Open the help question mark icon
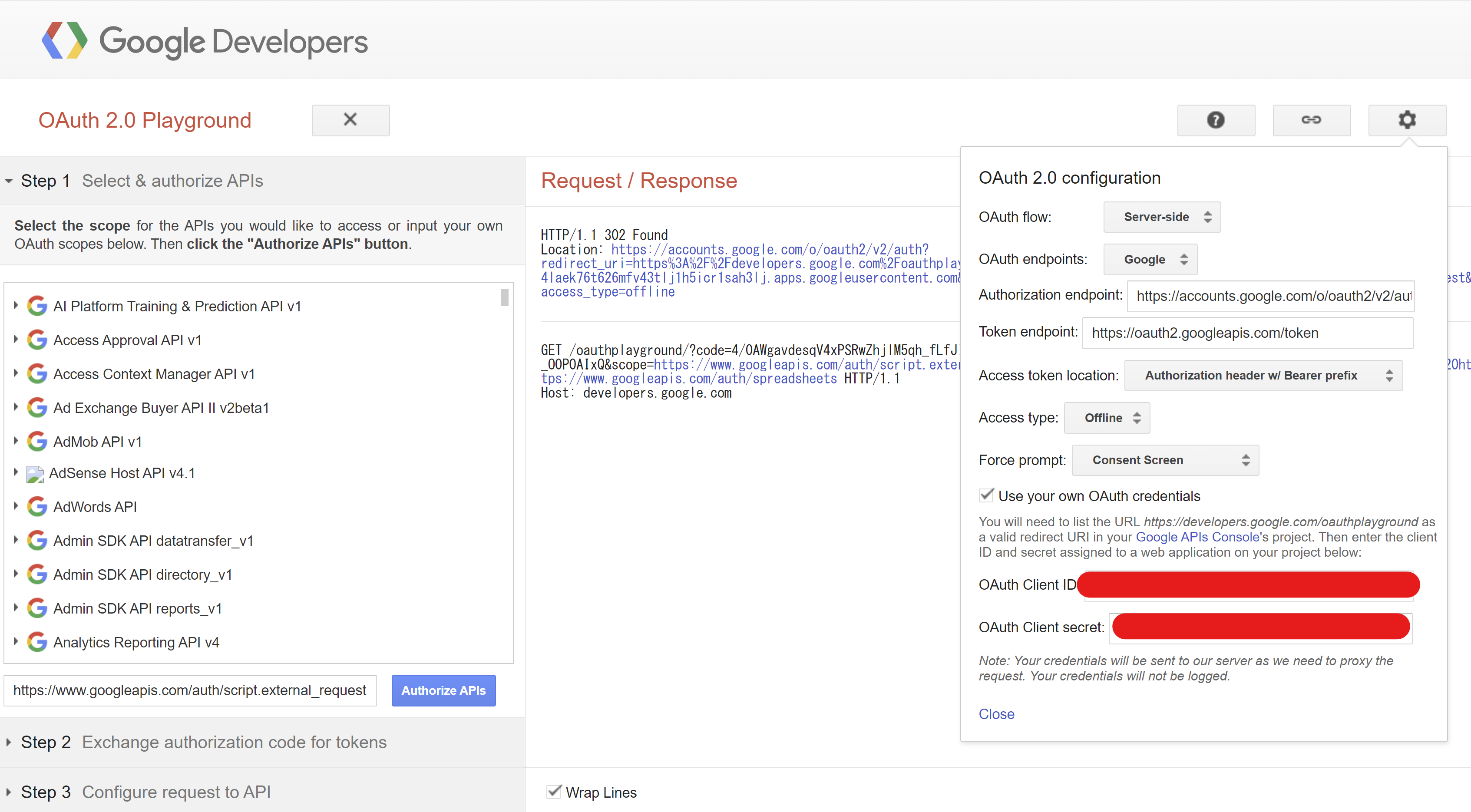 click(x=1216, y=120)
